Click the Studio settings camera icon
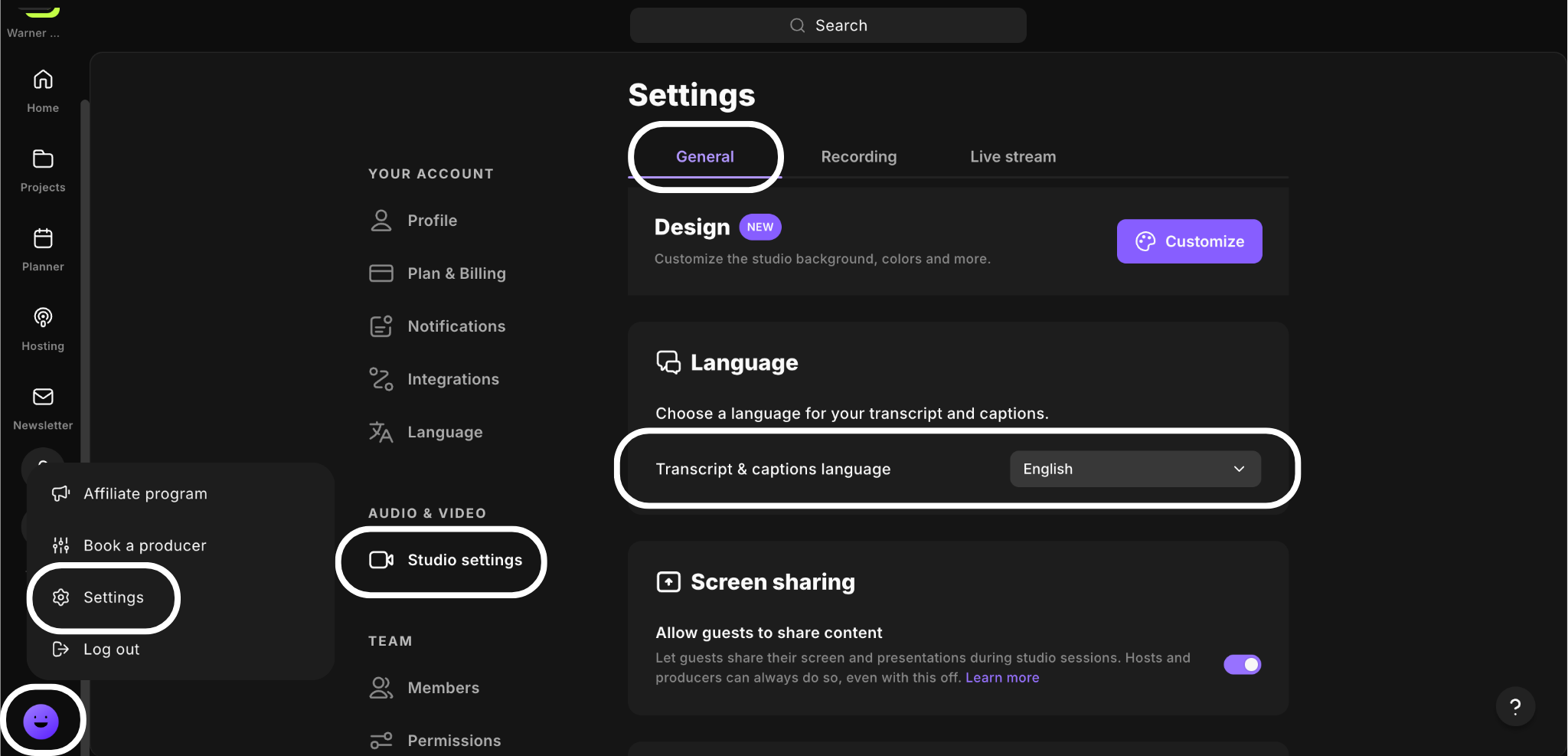Image resolution: width=1568 pixels, height=756 pixels. click(381, 560)
